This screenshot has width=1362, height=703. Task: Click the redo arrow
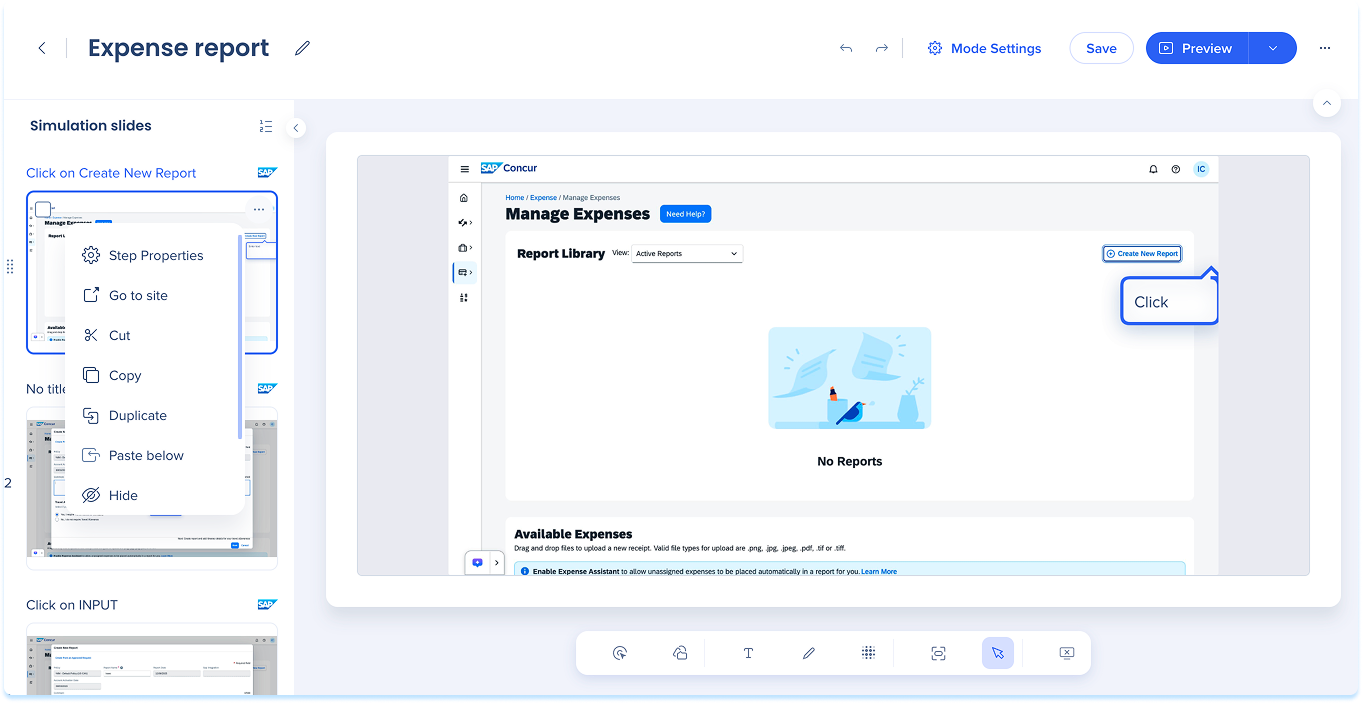pos(881,48)
